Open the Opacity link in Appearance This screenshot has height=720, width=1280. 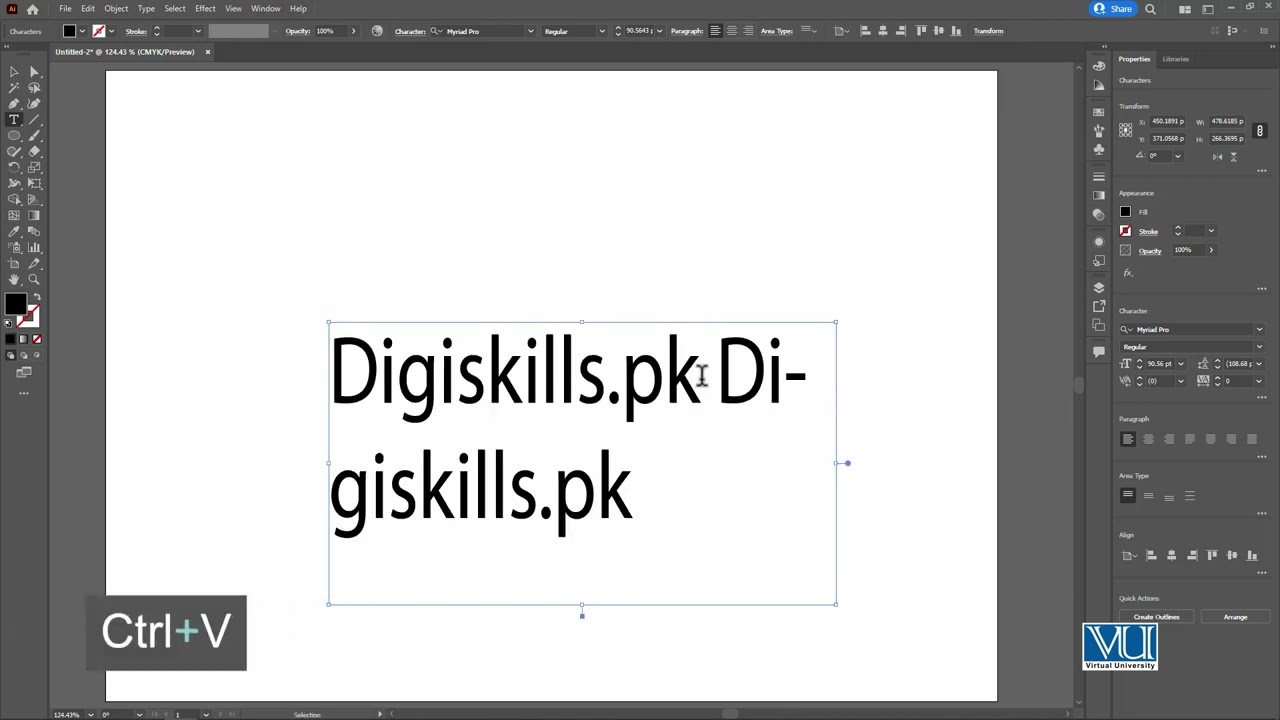tap(1150, 250)
